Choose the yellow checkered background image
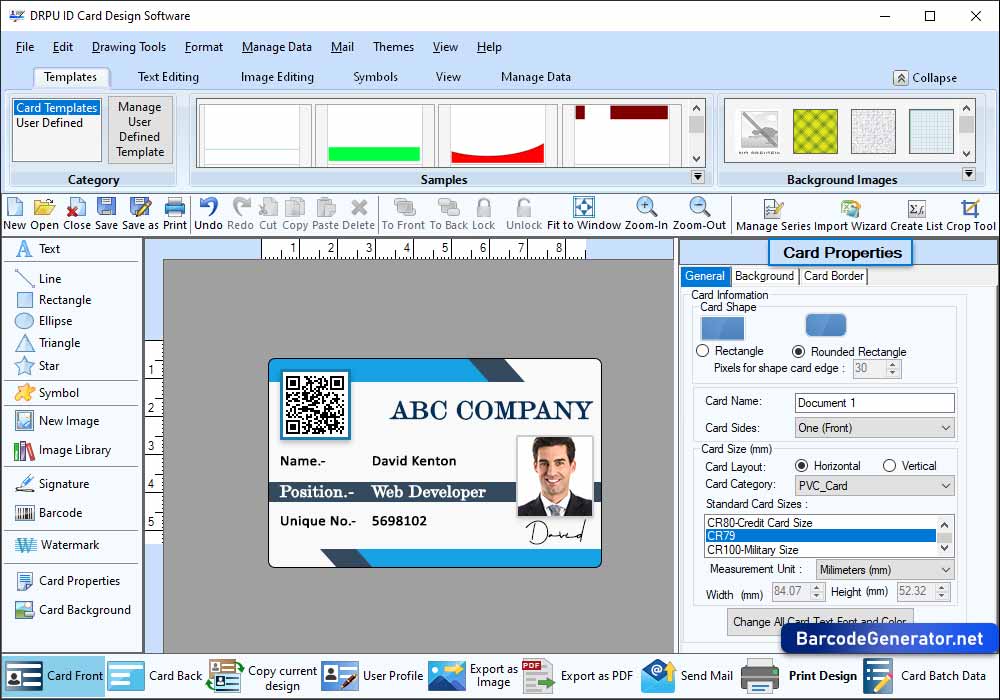This screenshot has width=1000, height=700. click(815, 131)
